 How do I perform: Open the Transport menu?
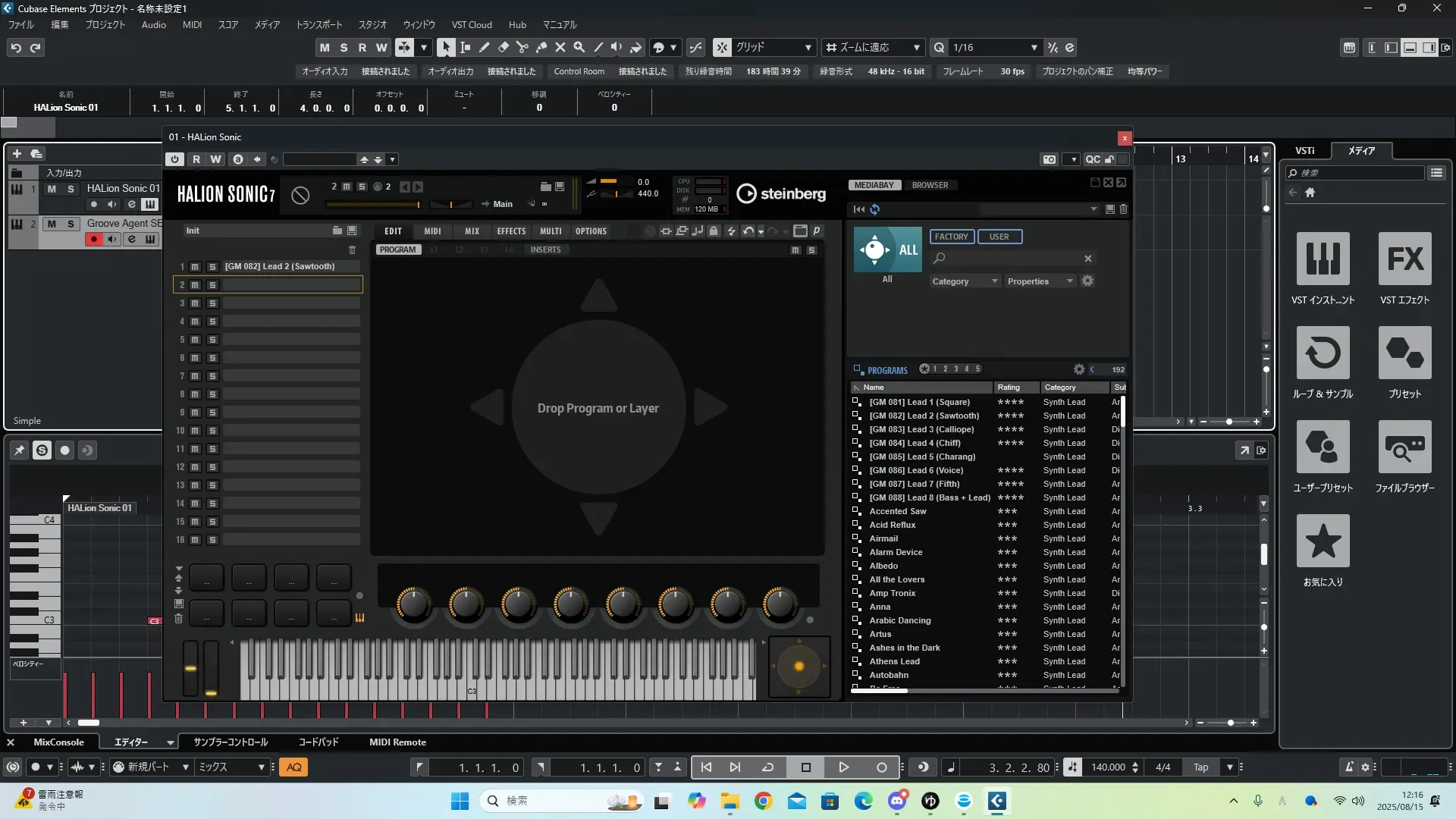click(318, 25)
